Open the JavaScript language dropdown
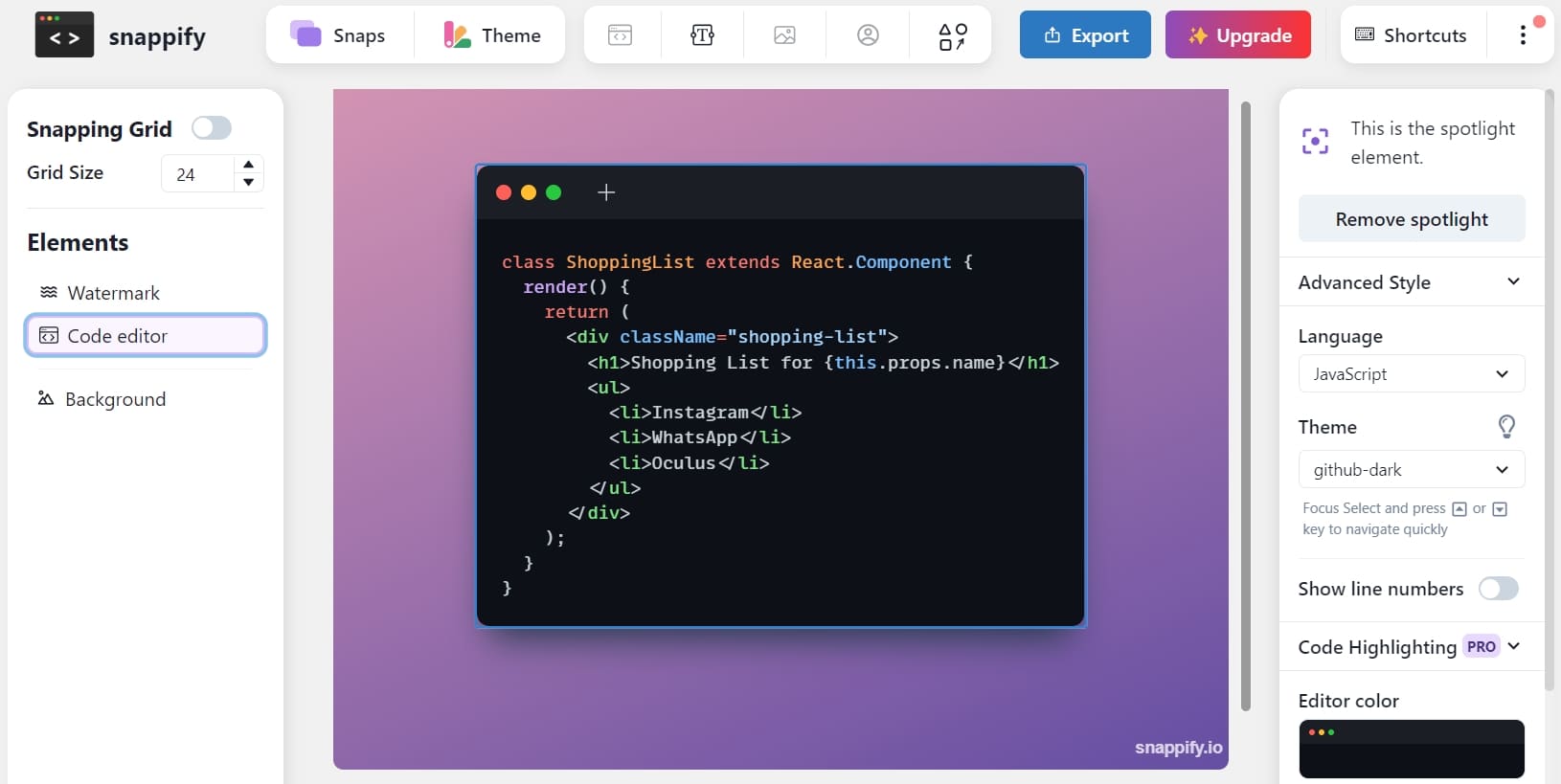 pyautogui.click(x=1411, y=374)
